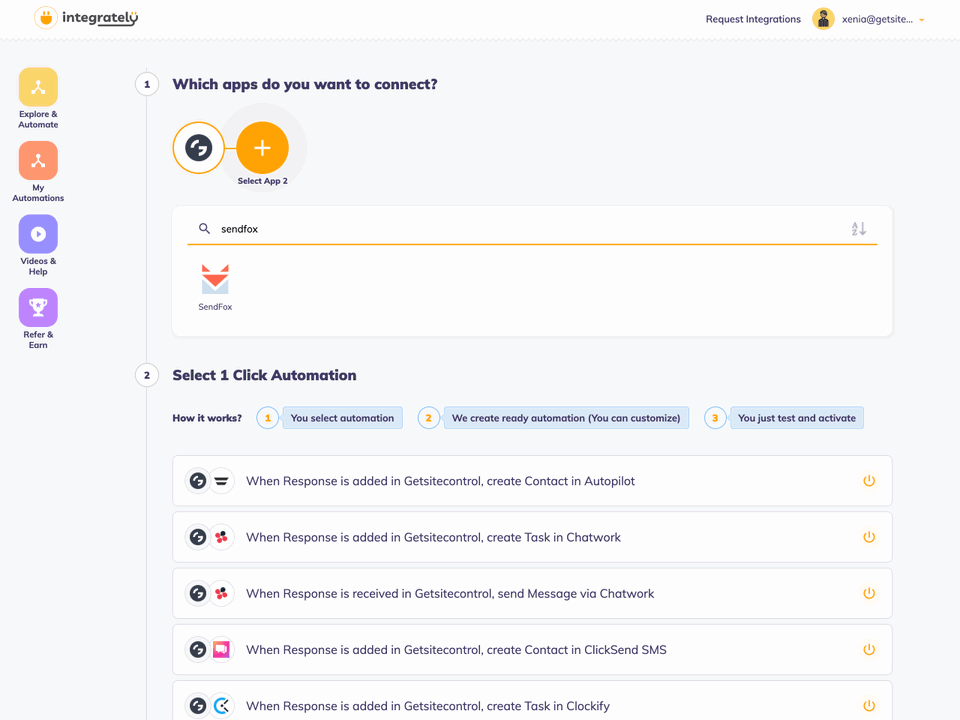Toggle the Clockify task automation switch
The width and height of the screenshot is (960, 720).
pos(869,705)
